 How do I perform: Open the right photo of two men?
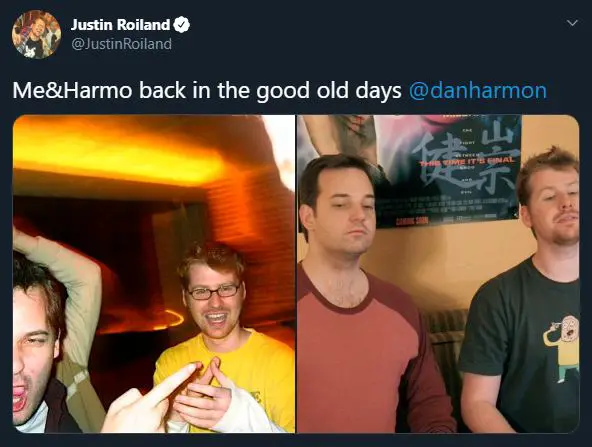[x=438, y=274]
